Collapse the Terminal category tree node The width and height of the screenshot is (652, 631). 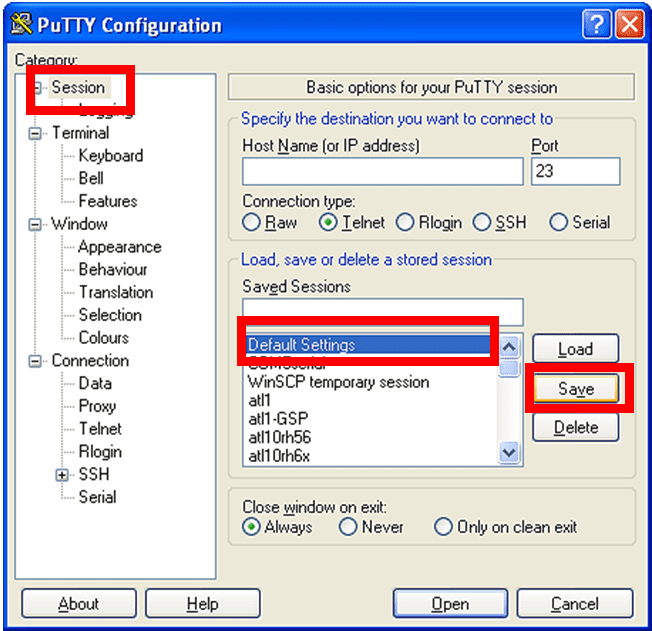(36, 133)
